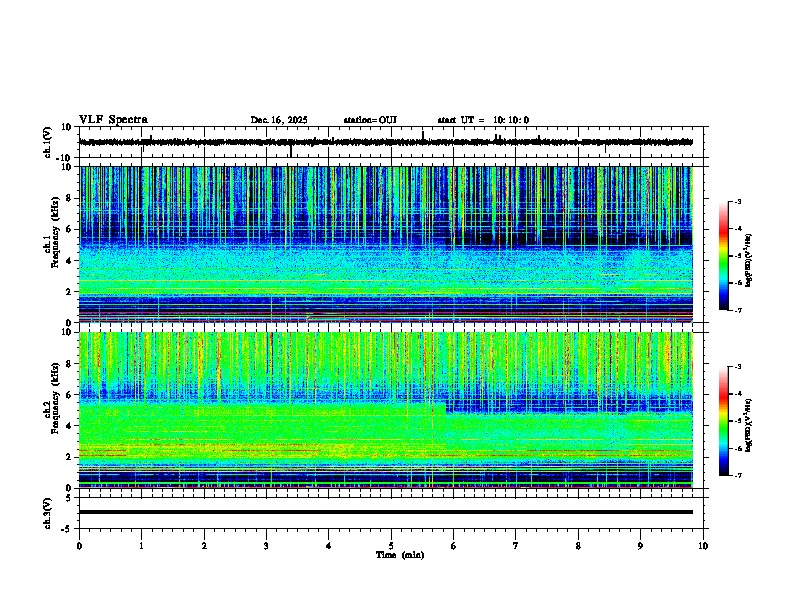The image size is (792, 612).
Task: Click the "-3" label on ch.1 color scale
Action: [738, 201]
